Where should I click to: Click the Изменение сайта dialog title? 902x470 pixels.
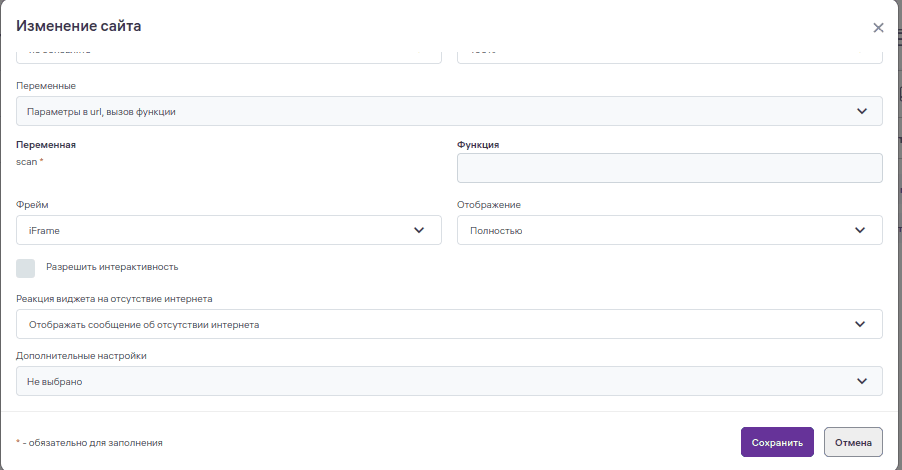tap(78, 26)
